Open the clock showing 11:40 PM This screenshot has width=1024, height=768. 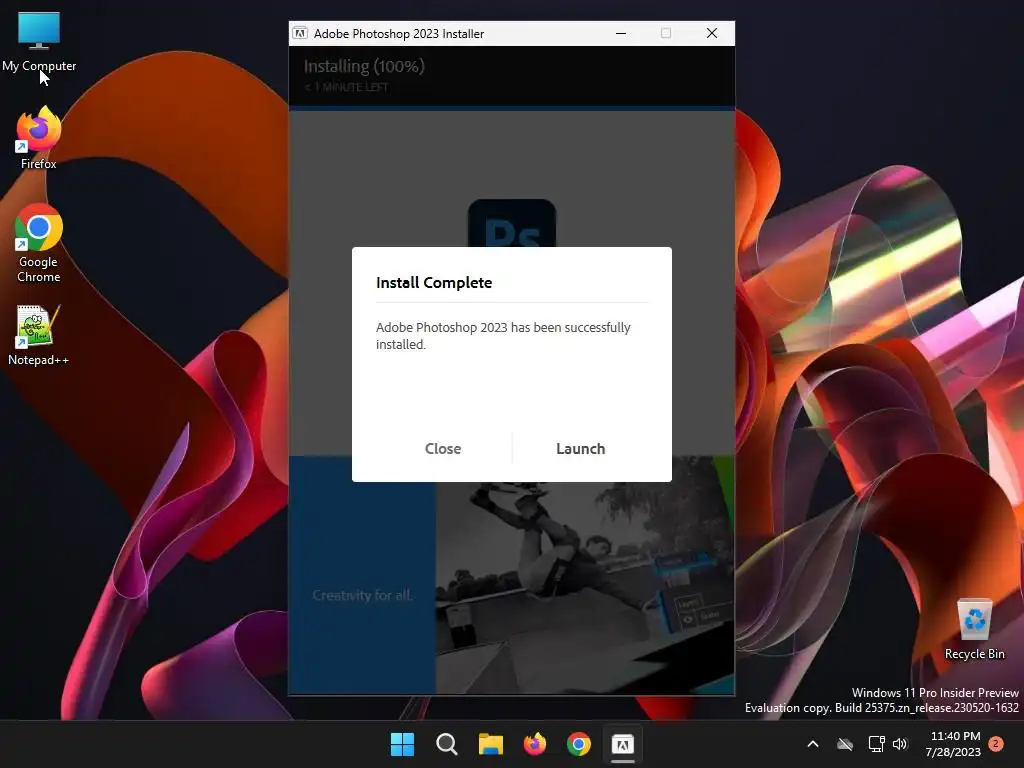953,744
